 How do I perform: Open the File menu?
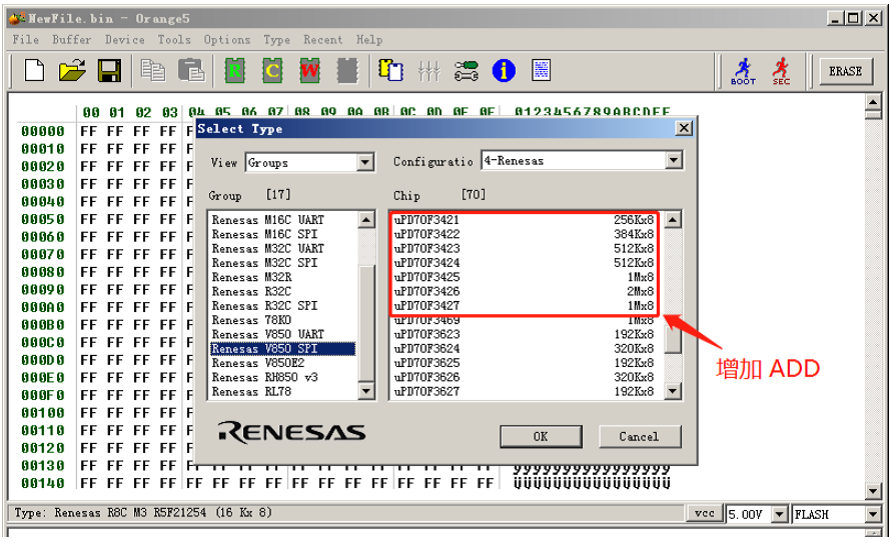pyautogui.click(x=26, y=40)
